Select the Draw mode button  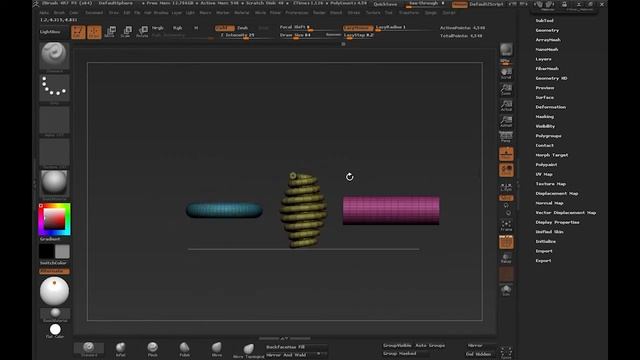point(94,32)
